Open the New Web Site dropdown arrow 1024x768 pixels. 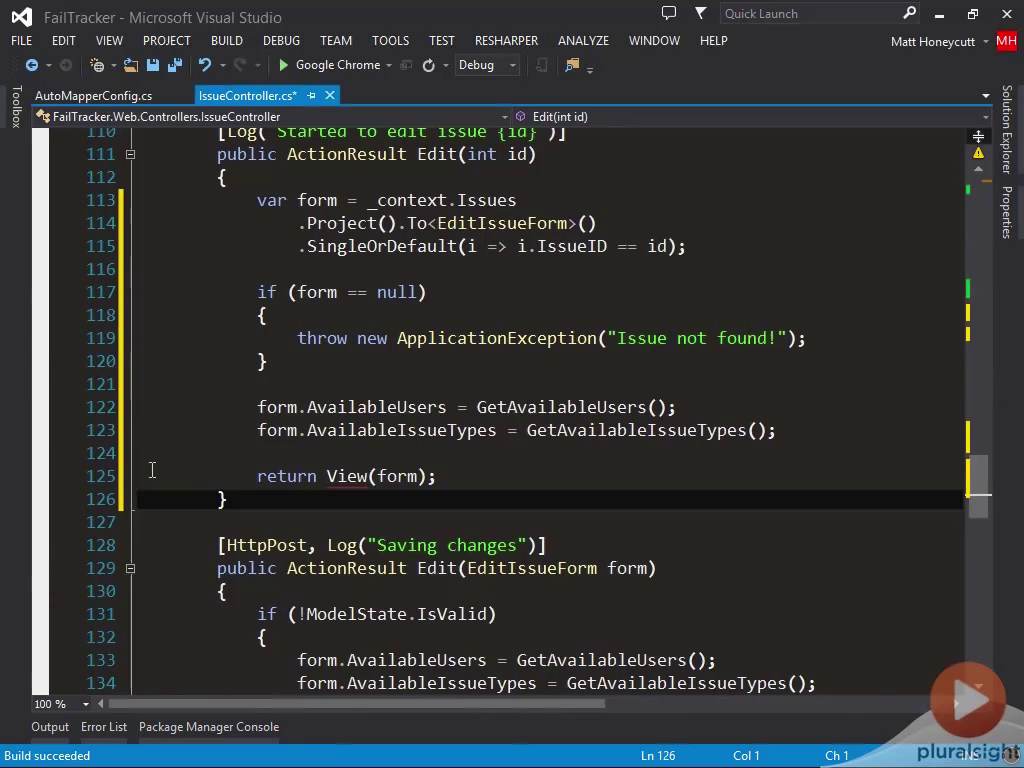114,65
